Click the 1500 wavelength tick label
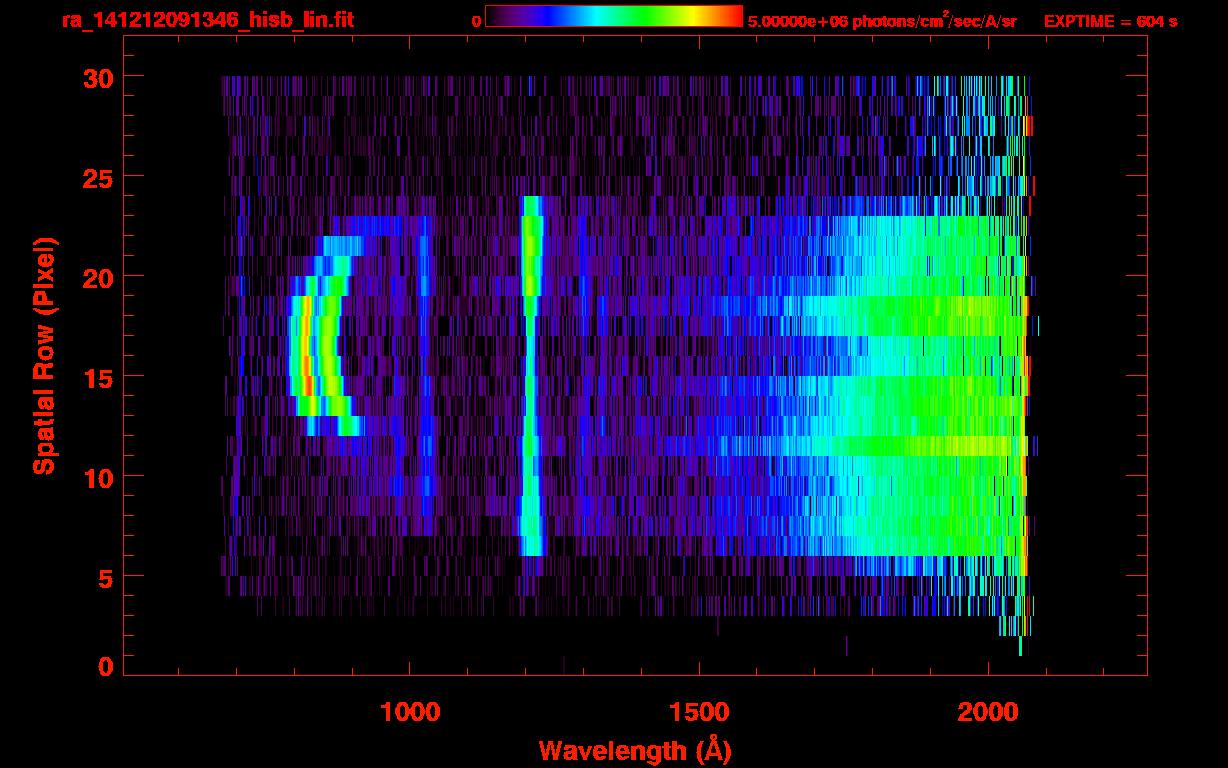The width and height of the screenshot is (1228, 768). [x=699, y=712]
